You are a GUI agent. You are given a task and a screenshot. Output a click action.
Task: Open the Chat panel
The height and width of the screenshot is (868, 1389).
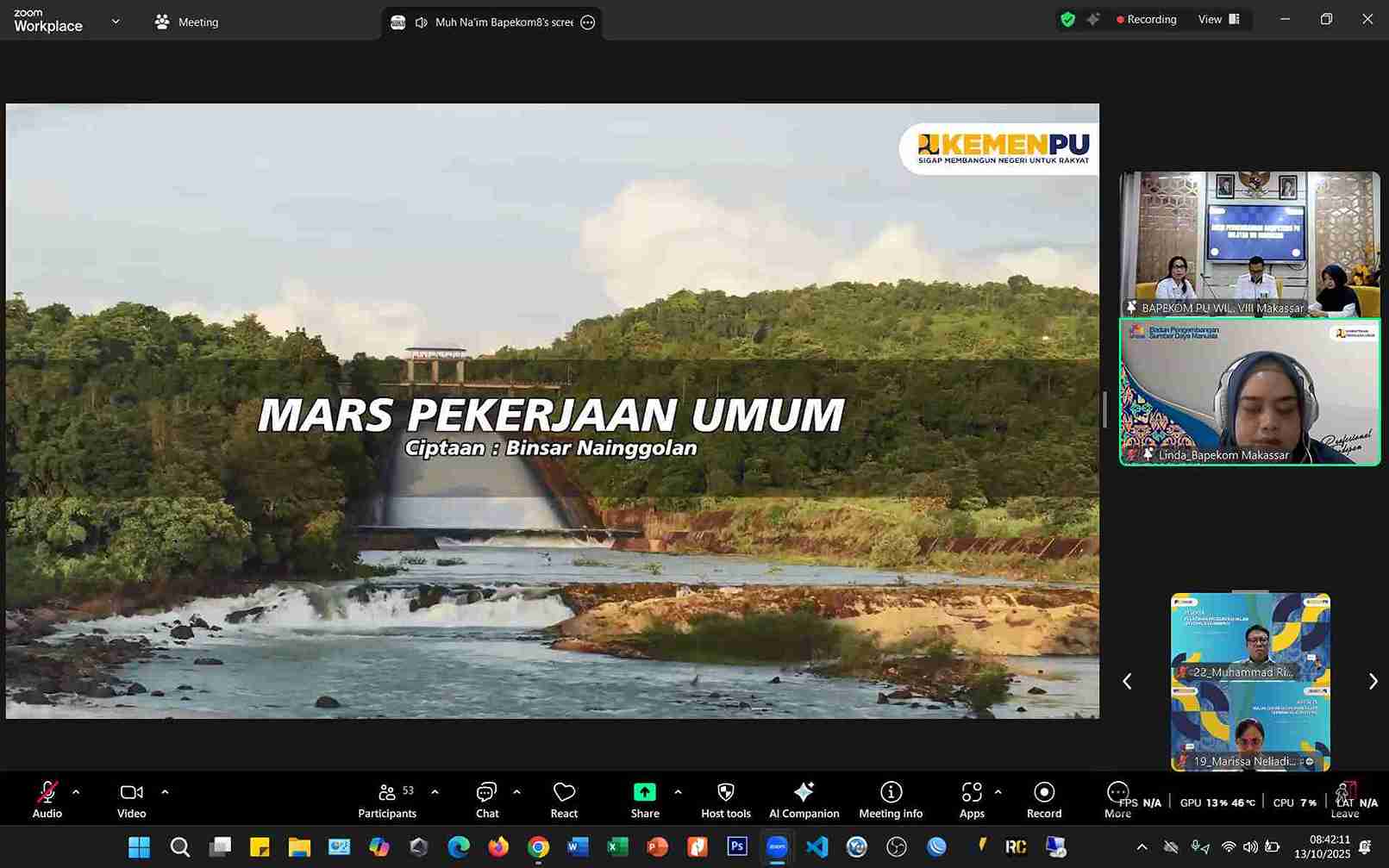click(x=487, y=800)
